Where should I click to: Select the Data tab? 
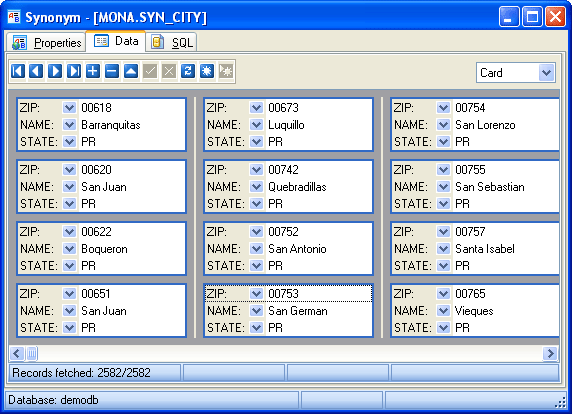pos(116,41)
